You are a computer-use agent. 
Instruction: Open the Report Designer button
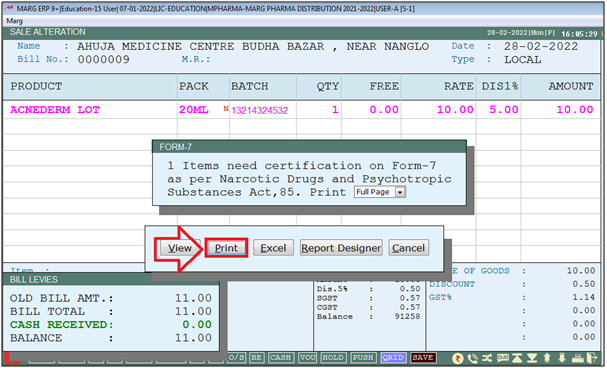341,248
